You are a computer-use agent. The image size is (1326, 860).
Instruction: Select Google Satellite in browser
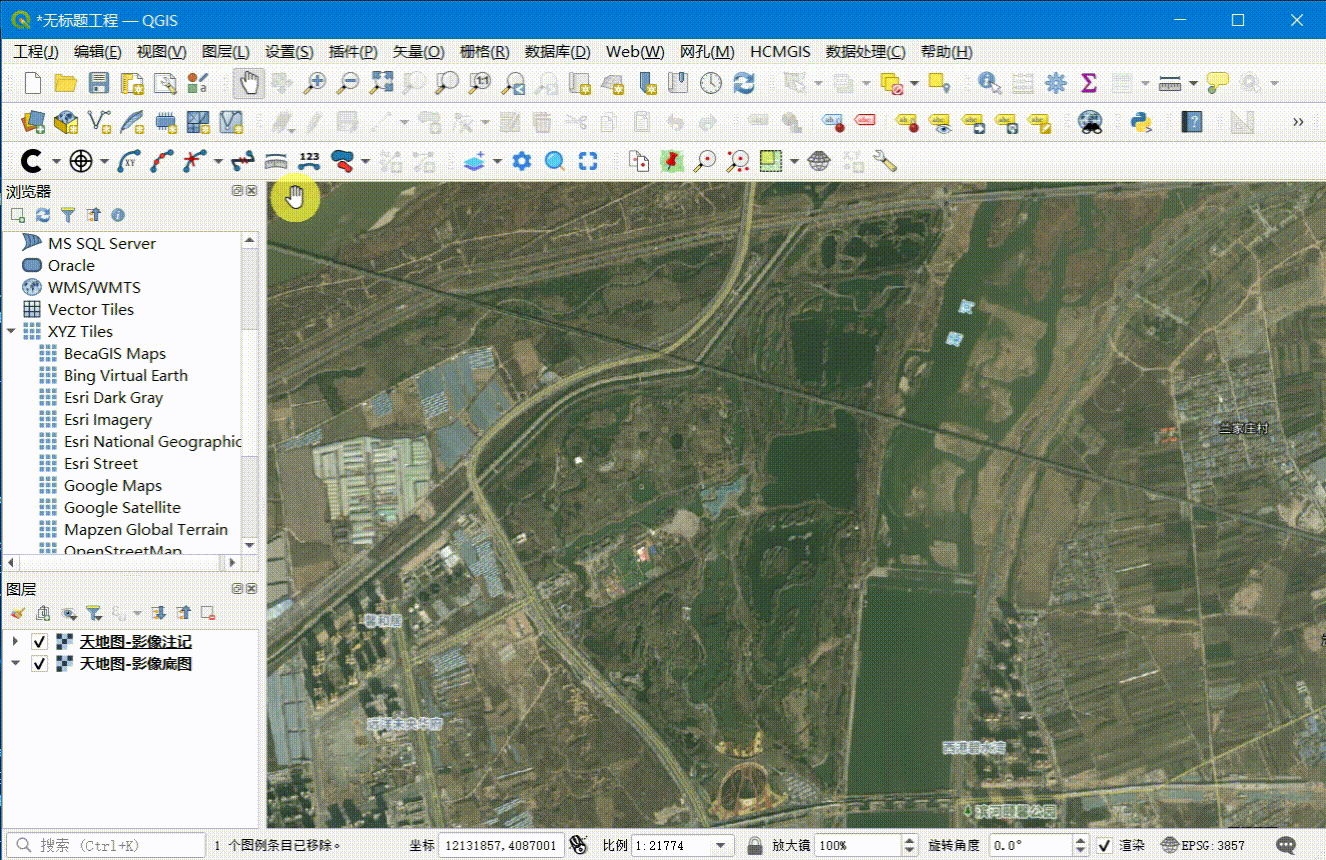click(x=122, y=508)
